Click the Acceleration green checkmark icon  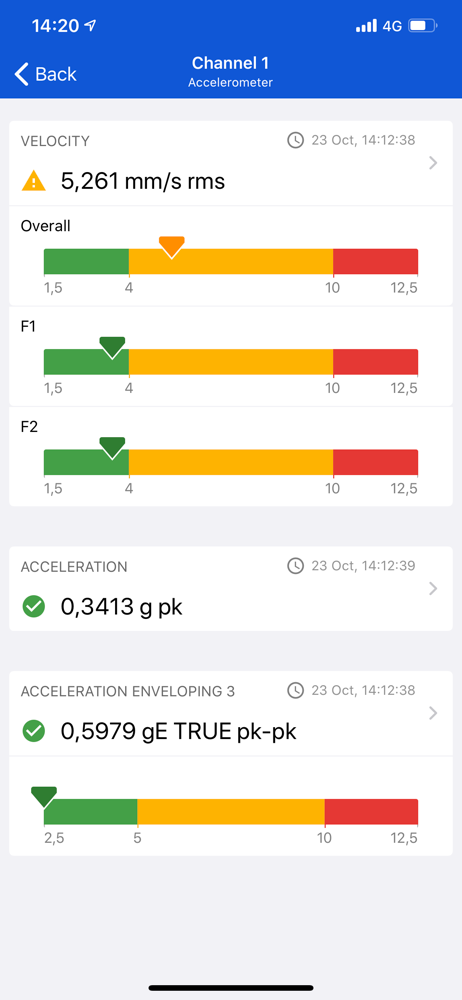[x=33, y=607]
